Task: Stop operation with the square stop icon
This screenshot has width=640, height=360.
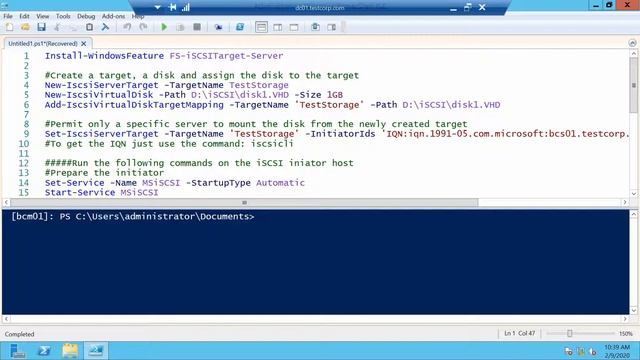Action: (197, 27)
